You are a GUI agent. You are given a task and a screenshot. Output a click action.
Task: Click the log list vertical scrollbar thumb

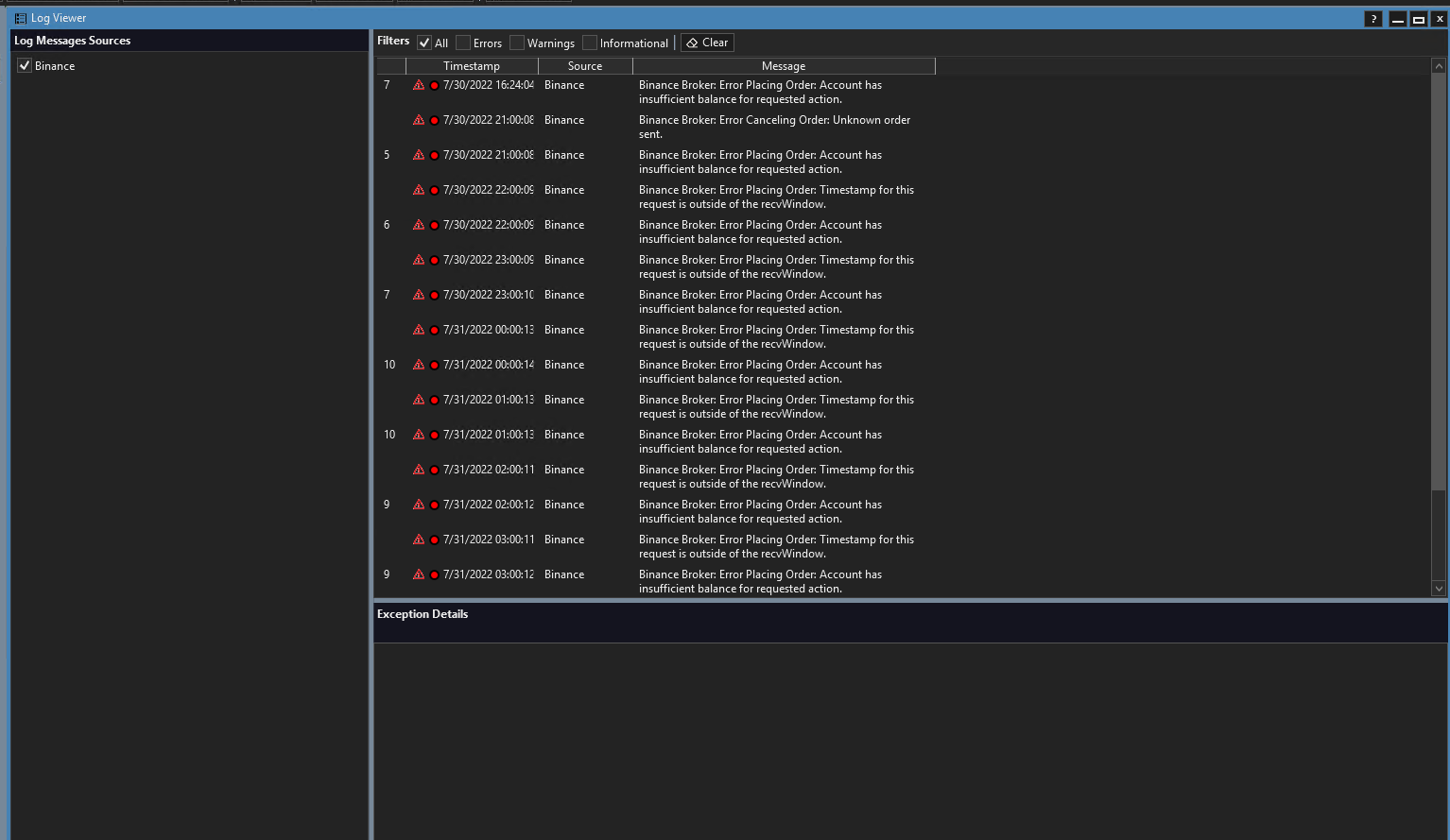(1439, 283)
